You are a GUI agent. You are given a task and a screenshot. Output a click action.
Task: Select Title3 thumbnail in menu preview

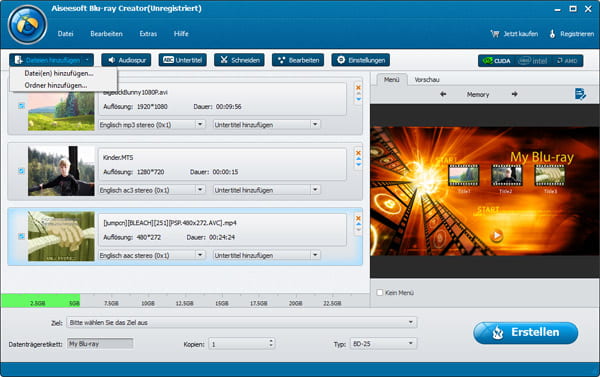click(x=549, y=176)
